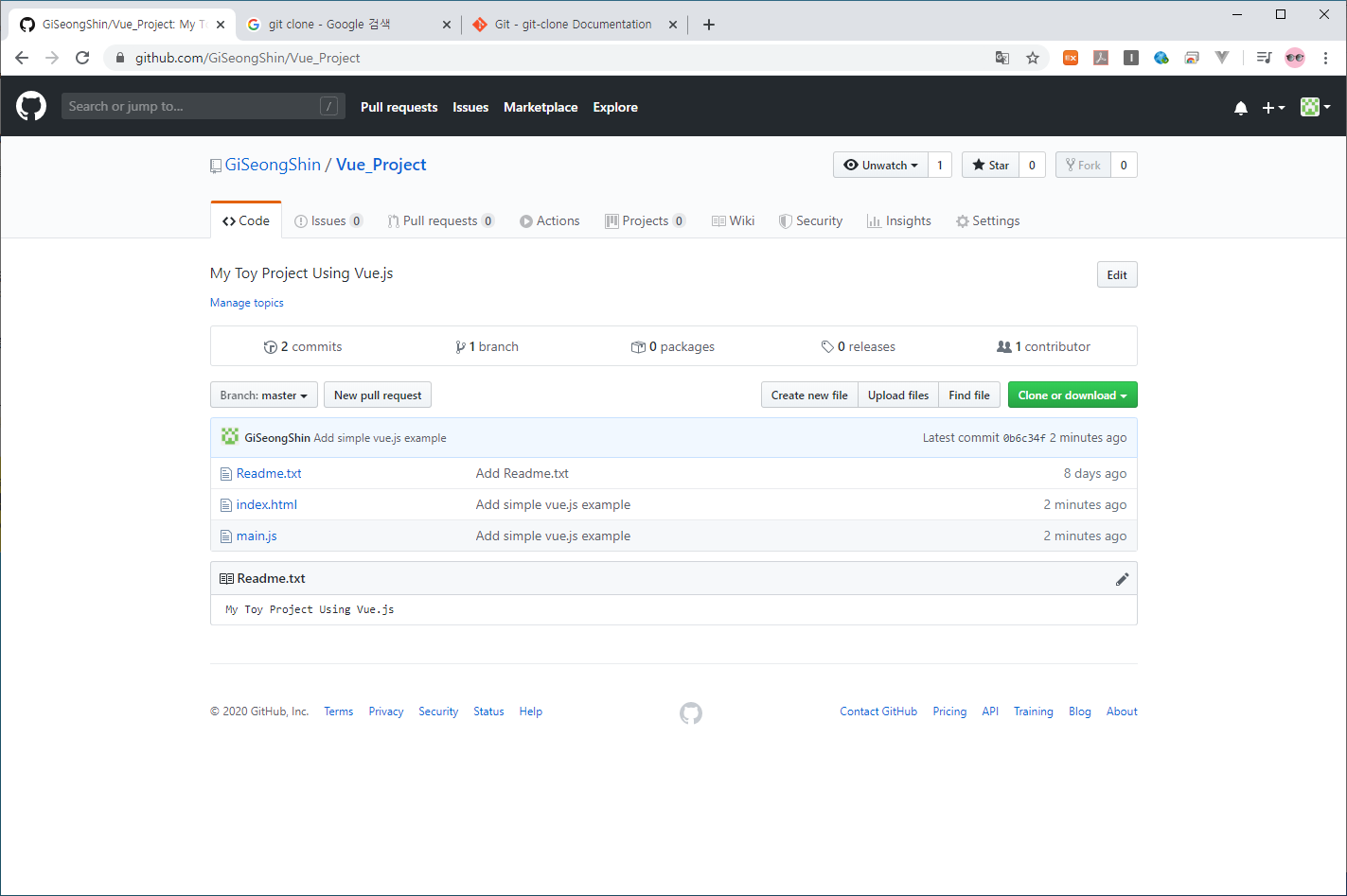Open the Projects tab

[x=646, y=220]
